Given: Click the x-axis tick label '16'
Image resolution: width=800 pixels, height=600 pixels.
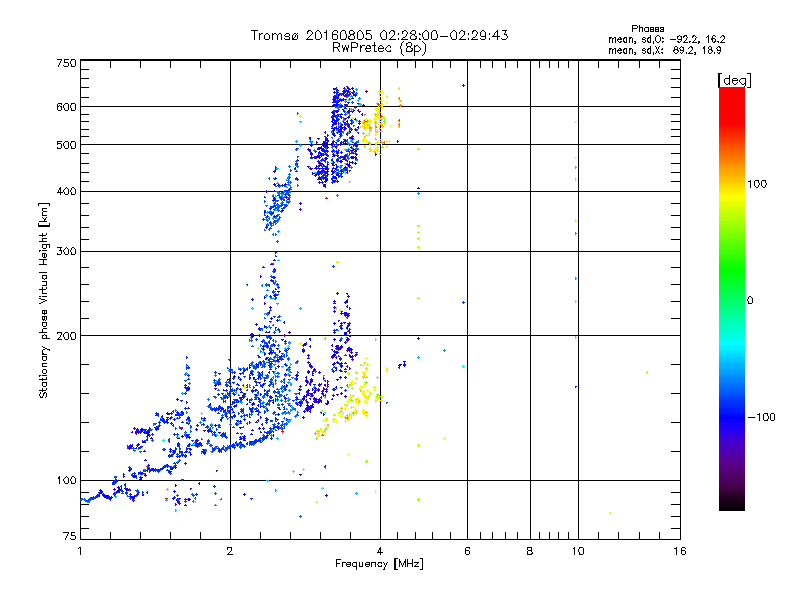Looking at the screenshot, I should click(680, 551).
